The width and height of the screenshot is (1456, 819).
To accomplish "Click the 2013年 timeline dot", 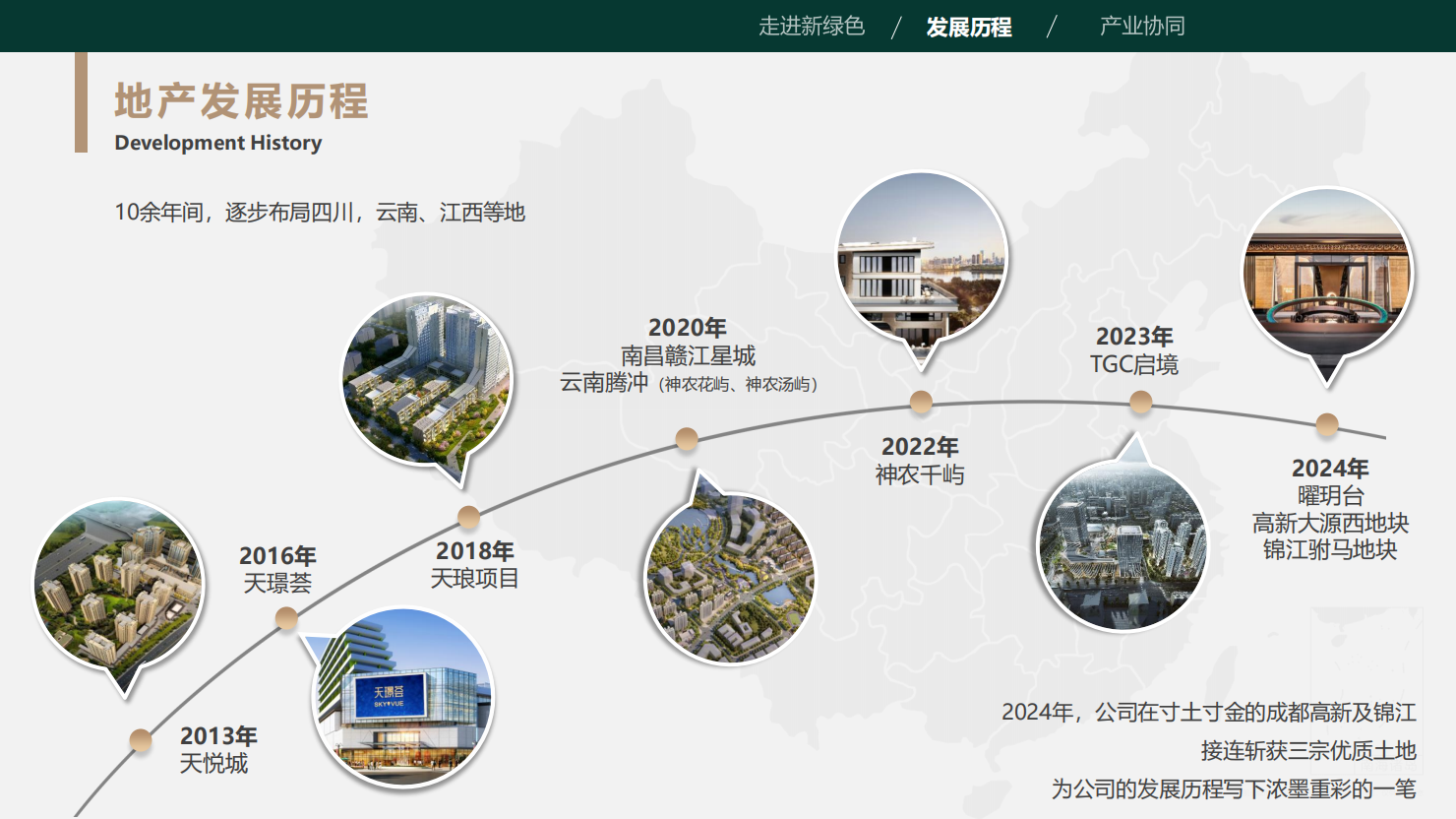I will (141, 740).
